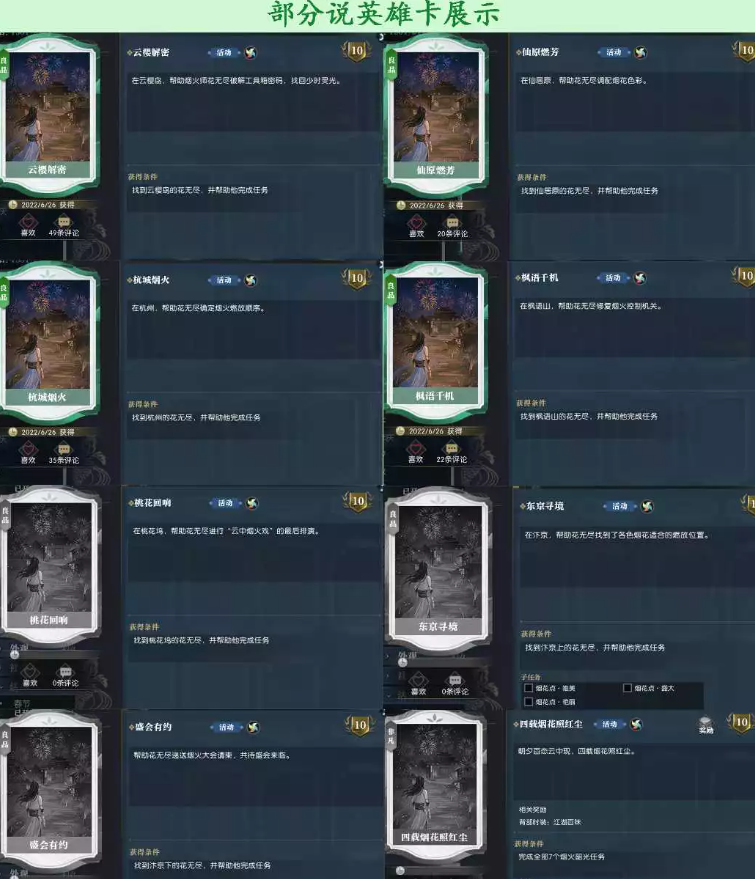Tick the right-hand 烟花点 subtask checkbox
This screenshot has height=879, width=755.
coord(627,688)
